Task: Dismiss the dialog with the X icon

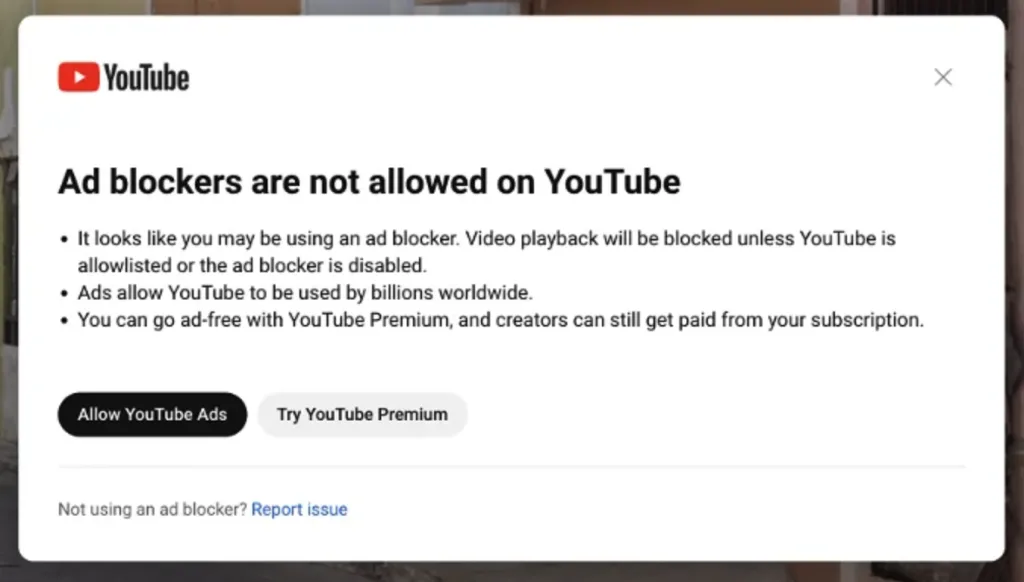Action: click(942, 77)
